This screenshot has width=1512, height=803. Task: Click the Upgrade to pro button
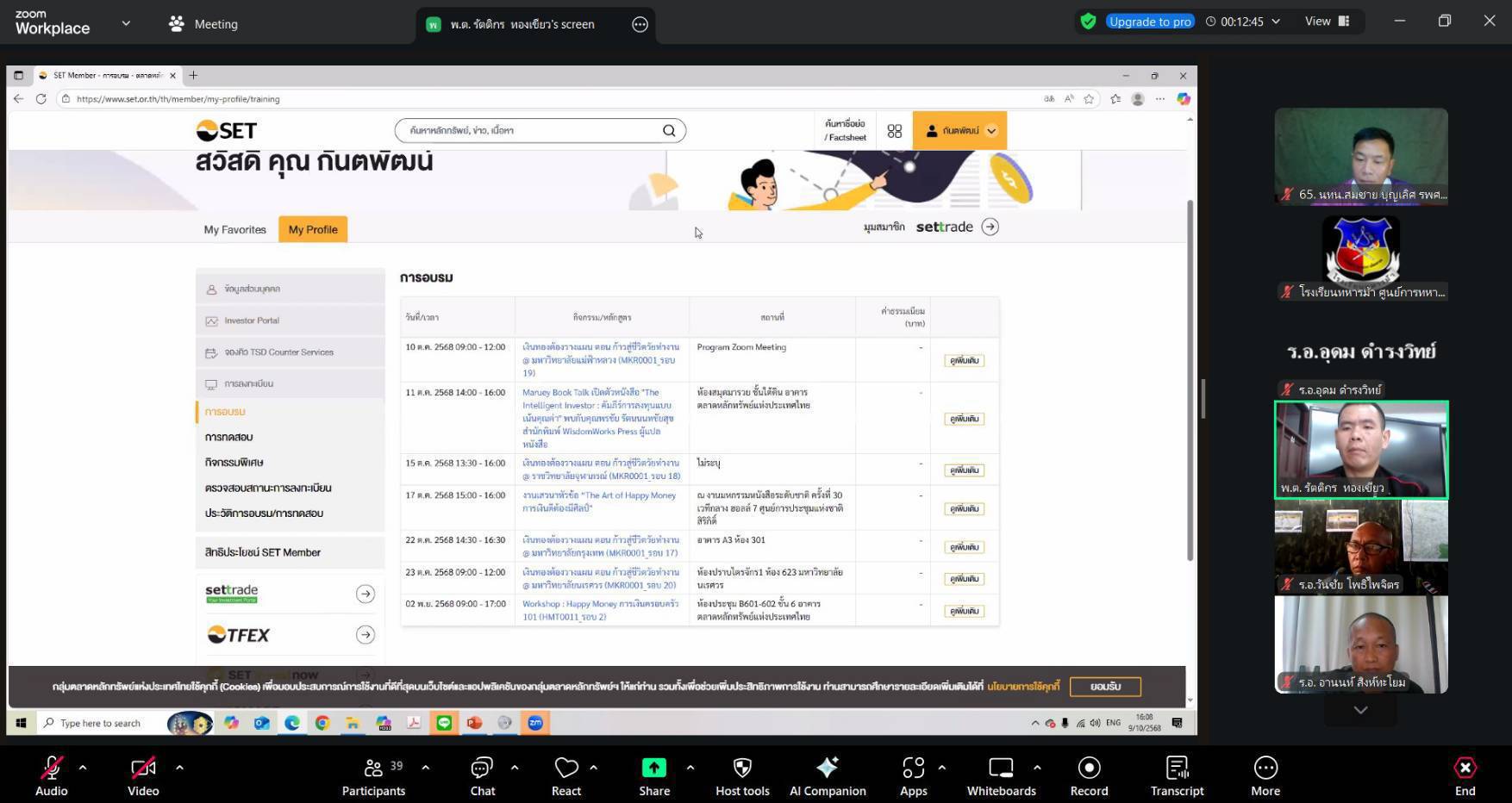1150,22
